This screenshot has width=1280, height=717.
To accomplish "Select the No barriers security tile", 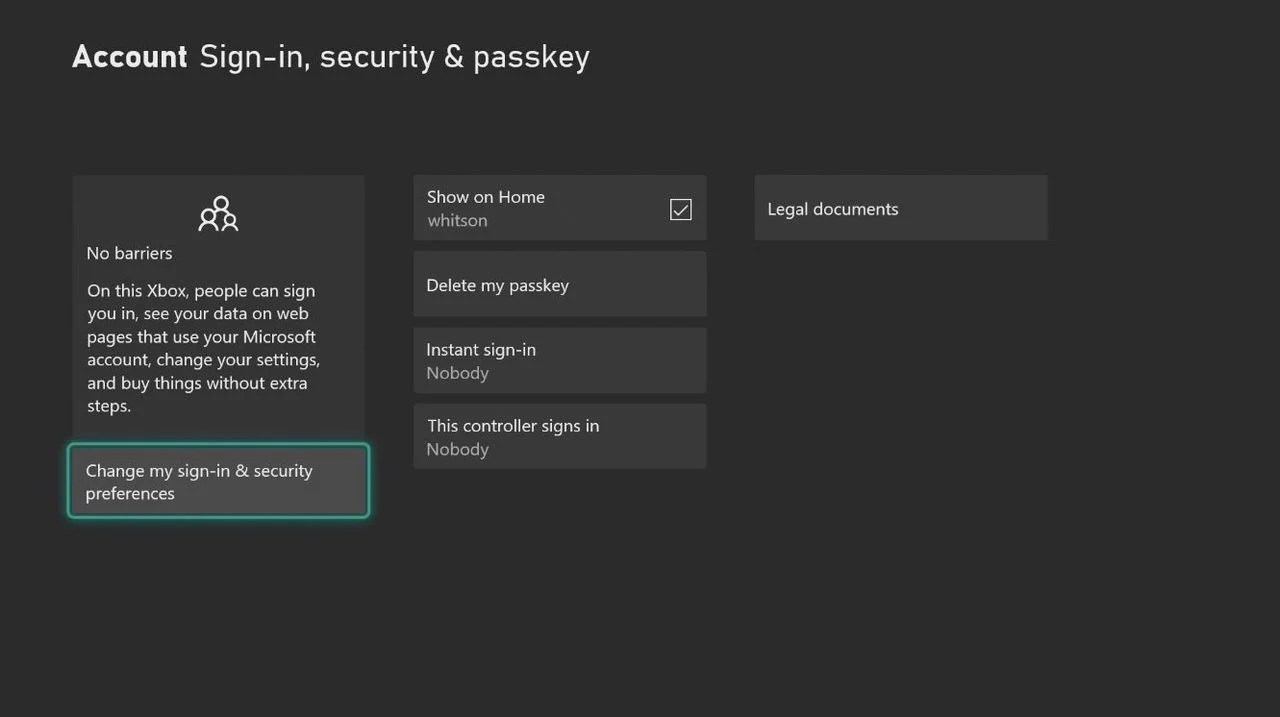I will 218,300.
